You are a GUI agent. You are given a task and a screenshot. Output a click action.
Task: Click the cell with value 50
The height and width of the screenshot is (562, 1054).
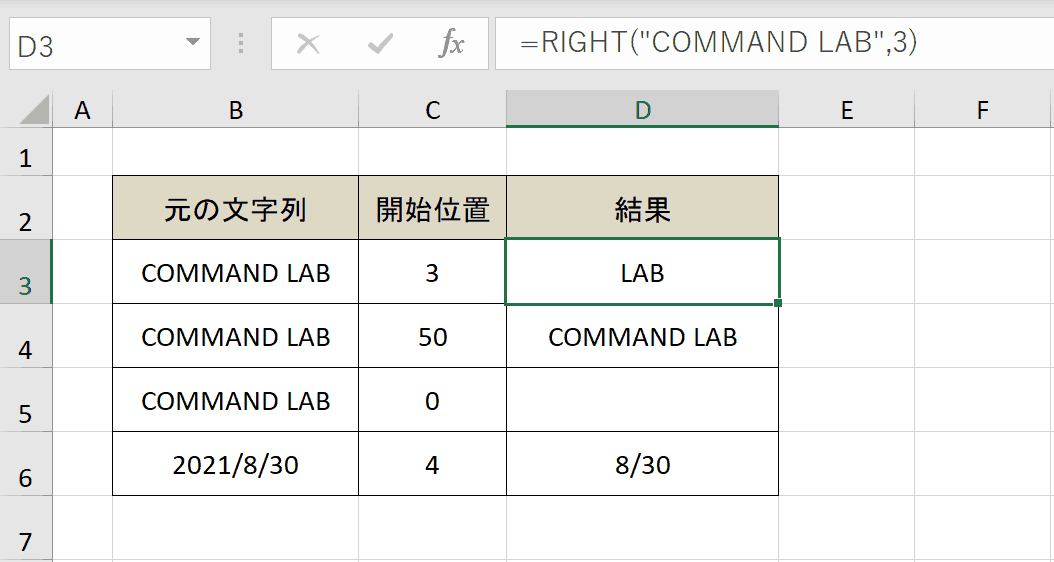432,336
